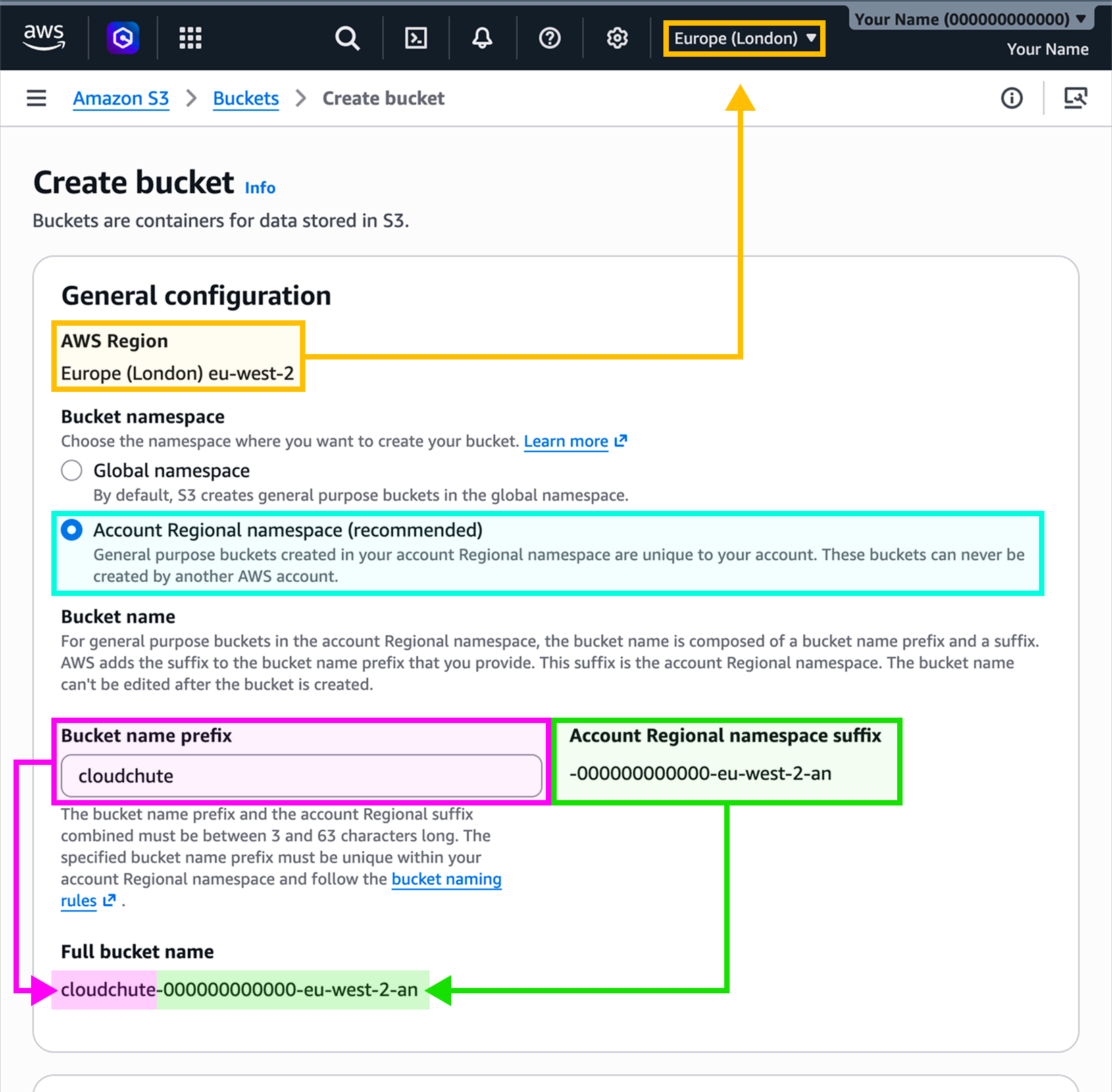Select Account Regional namespace radio button
1112x1092 pixels.
[72, 530]
